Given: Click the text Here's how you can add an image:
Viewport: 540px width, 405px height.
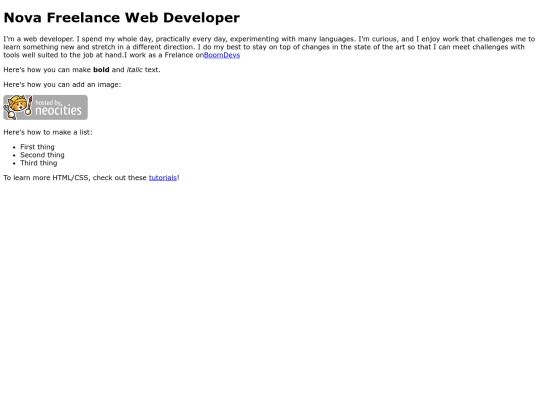Looking at the screenshot, I should [x=62, y=84].
